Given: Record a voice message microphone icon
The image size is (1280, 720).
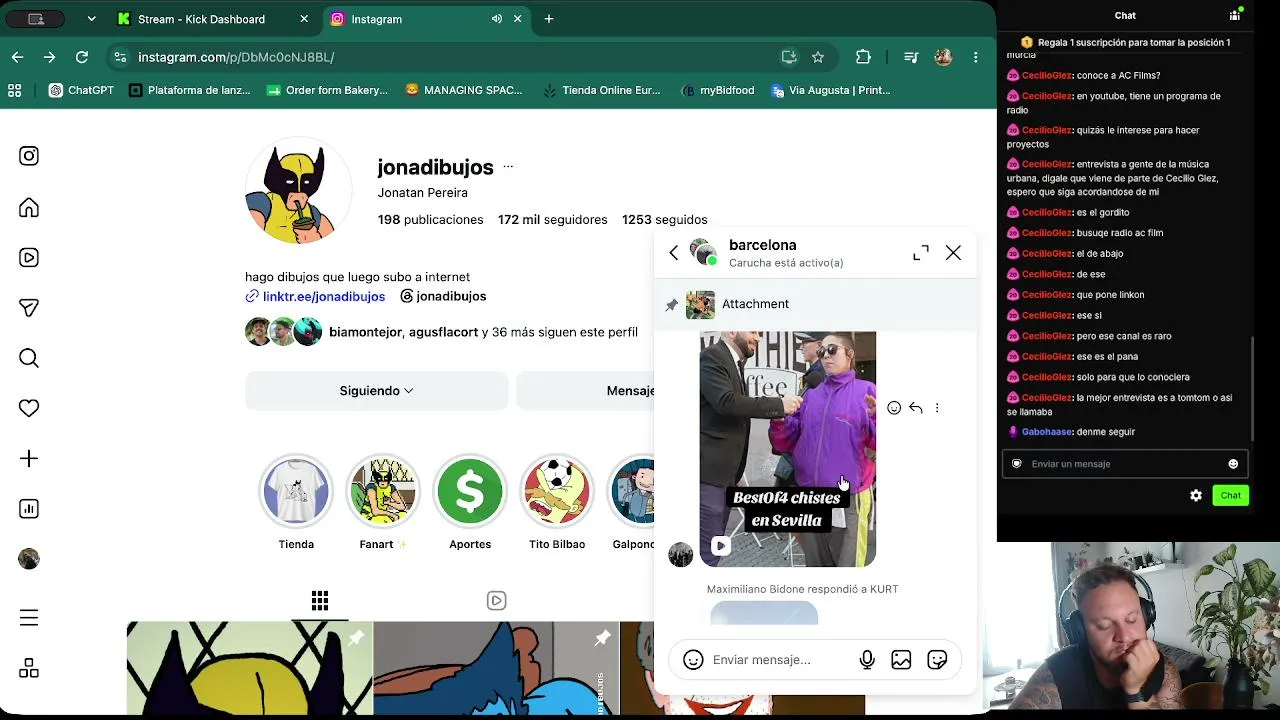Looking at the screenshot, I should (x=867, y=660).
